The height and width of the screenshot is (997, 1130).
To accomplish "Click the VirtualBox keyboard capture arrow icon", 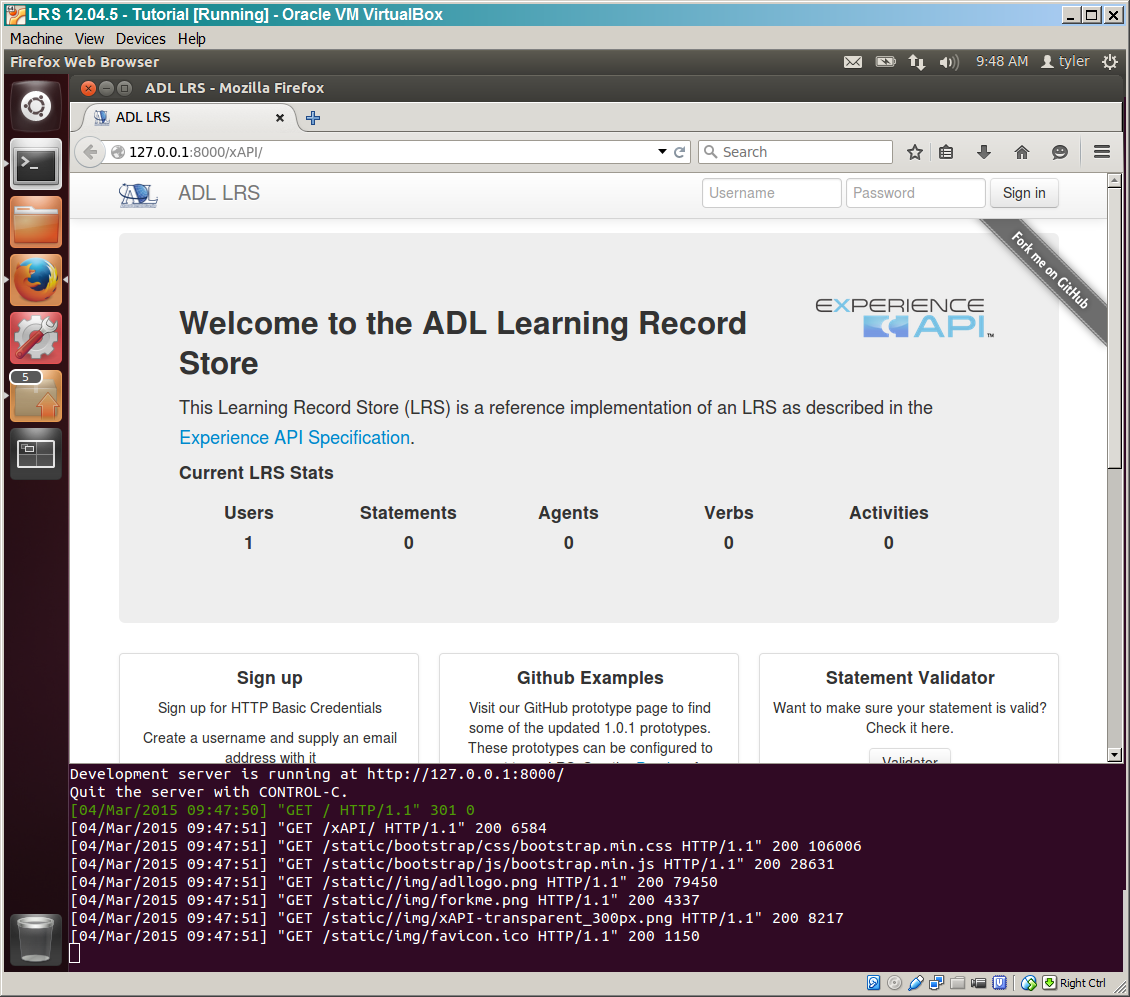I will click(x=1049, y=983).
